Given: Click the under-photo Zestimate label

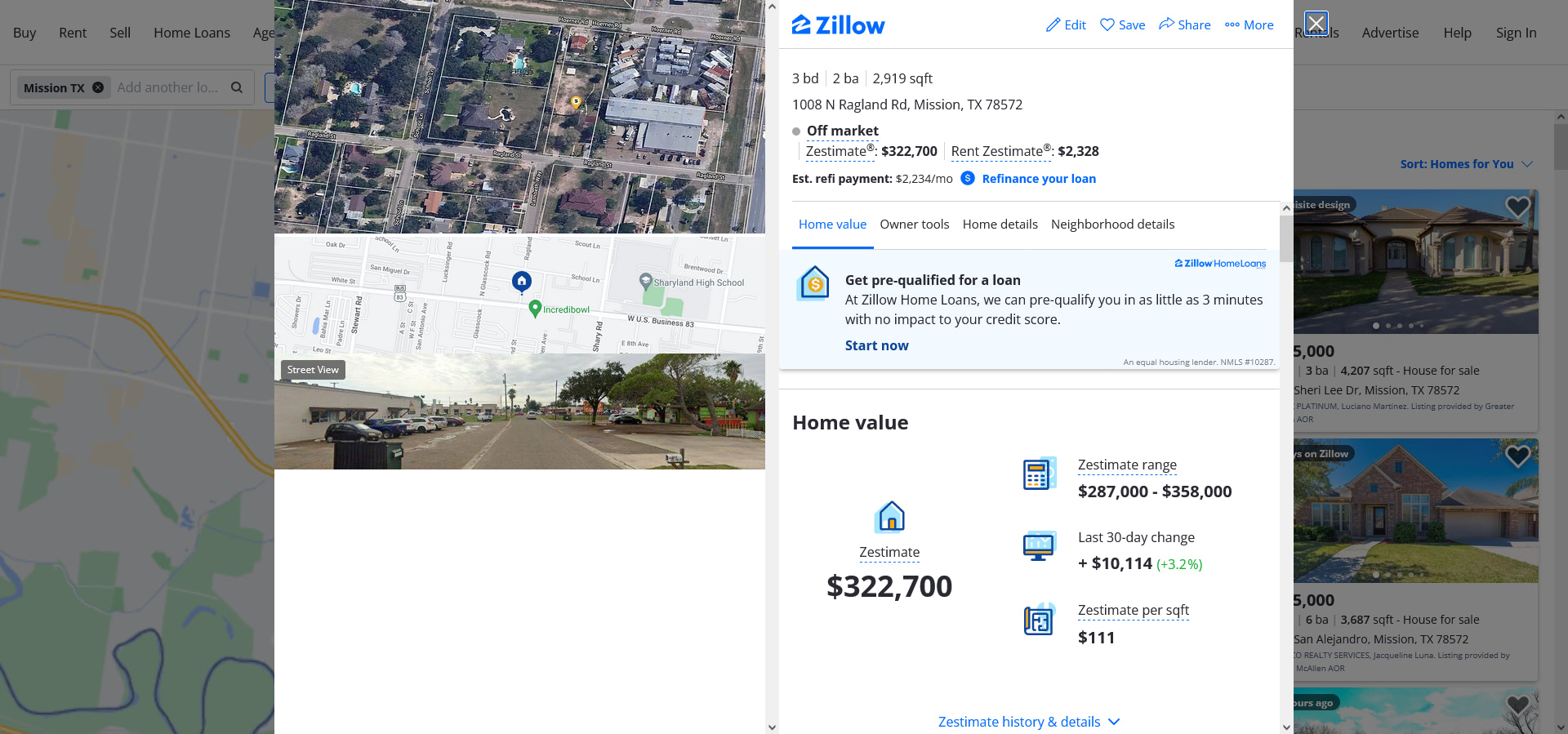Looking at the screenshot, I should point(889,553).
